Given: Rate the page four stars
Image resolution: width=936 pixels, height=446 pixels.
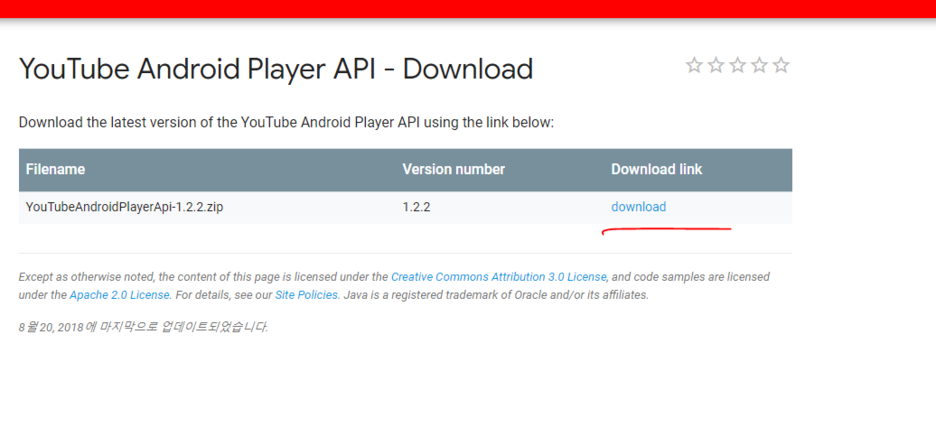Looking at the screenshot, I should pos(759,65).
